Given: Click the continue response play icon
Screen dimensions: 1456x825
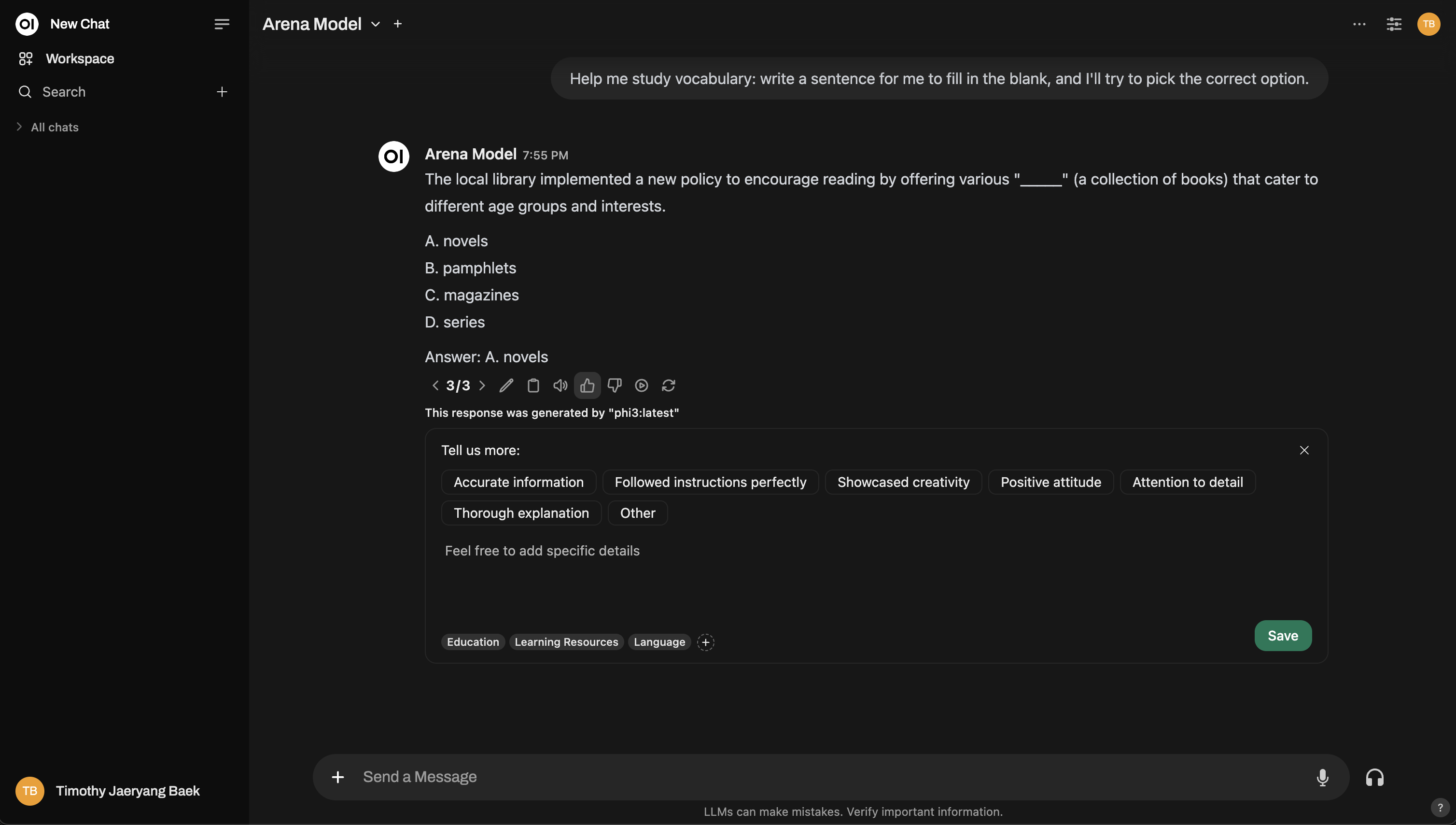Looking at the screenshot, I should 641,386.
